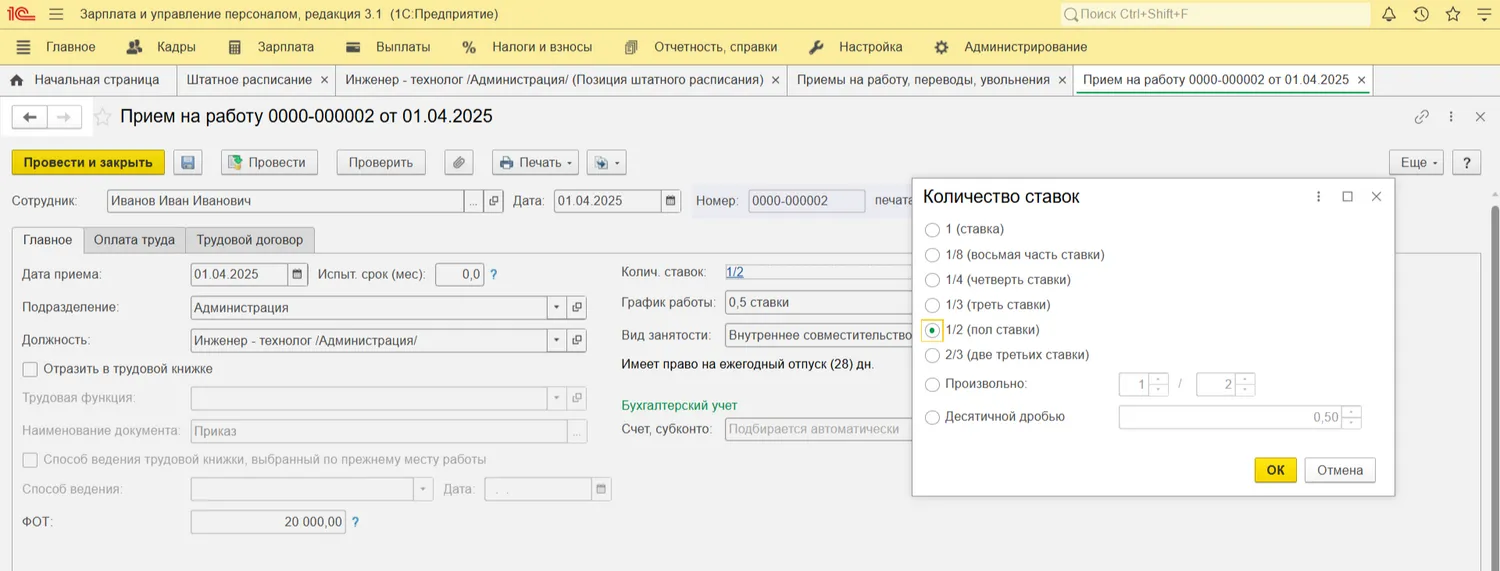Click Провести и закрыть button
This screenshot has width=1500, height=571.
88,162
